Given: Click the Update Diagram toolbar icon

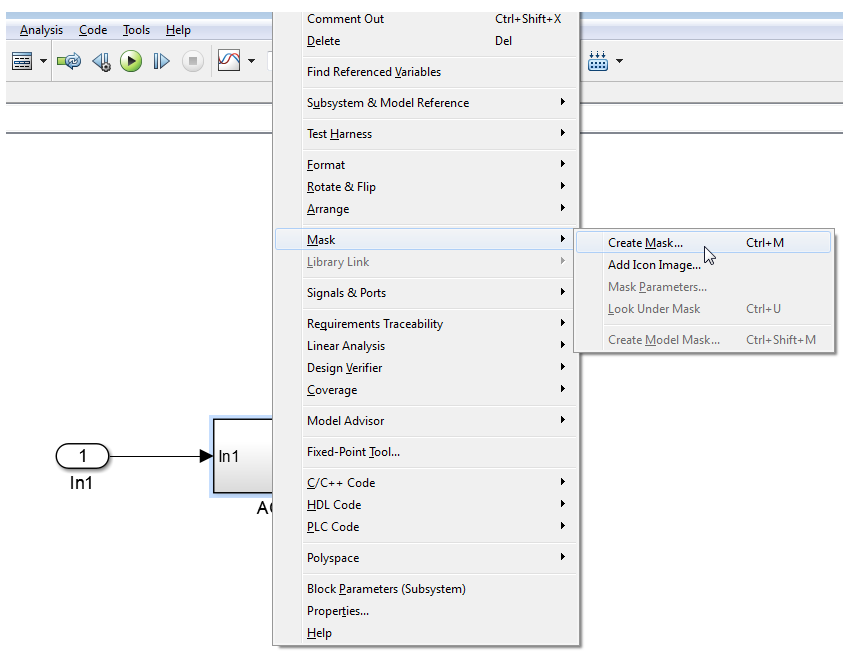Looking at the screenshot, I should click(69, 61).
